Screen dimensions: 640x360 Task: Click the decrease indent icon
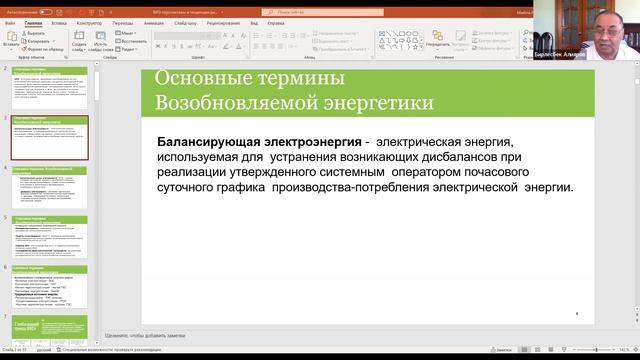click(284, 36)
